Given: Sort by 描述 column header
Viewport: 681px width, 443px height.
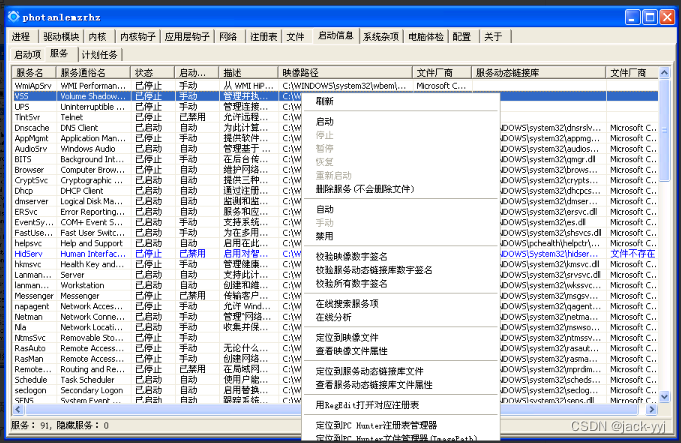Looking at the screenshot, I should click(248, 73).
